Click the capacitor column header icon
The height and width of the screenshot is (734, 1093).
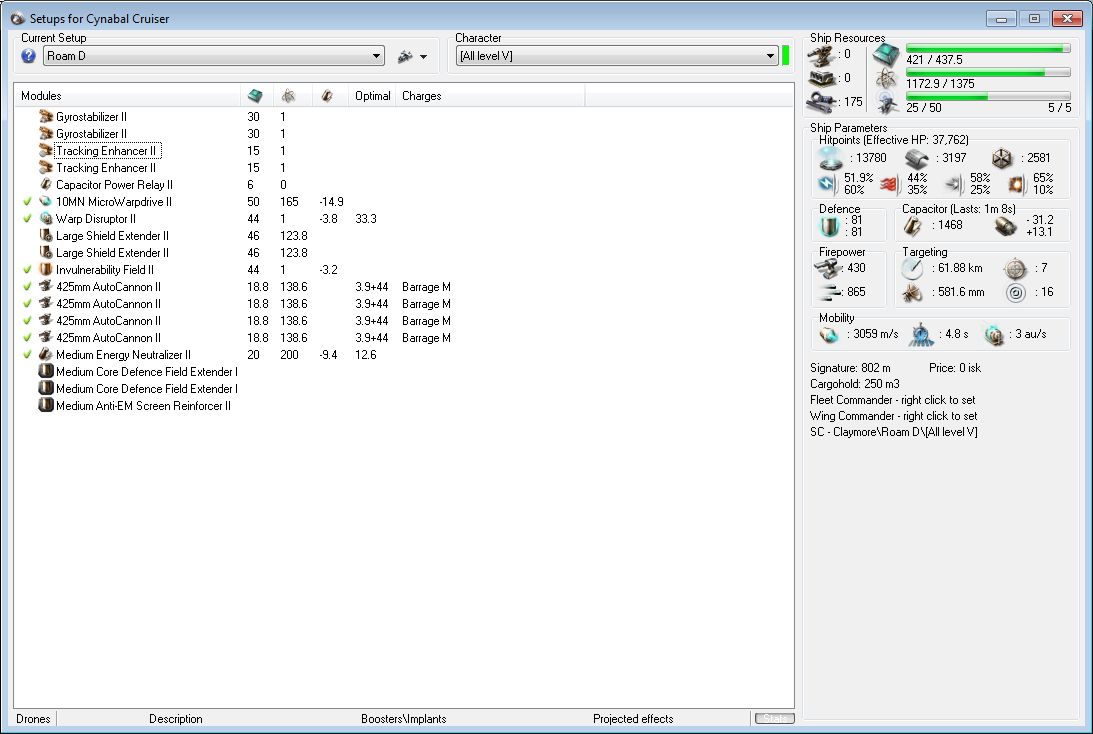tap(327, 95)
